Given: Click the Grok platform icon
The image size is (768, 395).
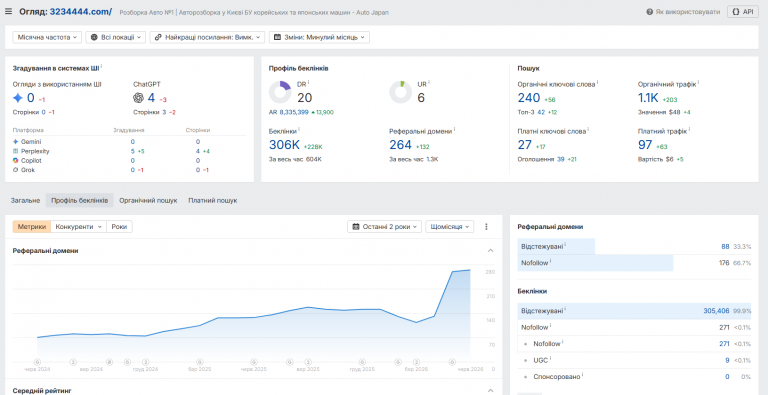Looking at the screenshot, I should point(16,170).
